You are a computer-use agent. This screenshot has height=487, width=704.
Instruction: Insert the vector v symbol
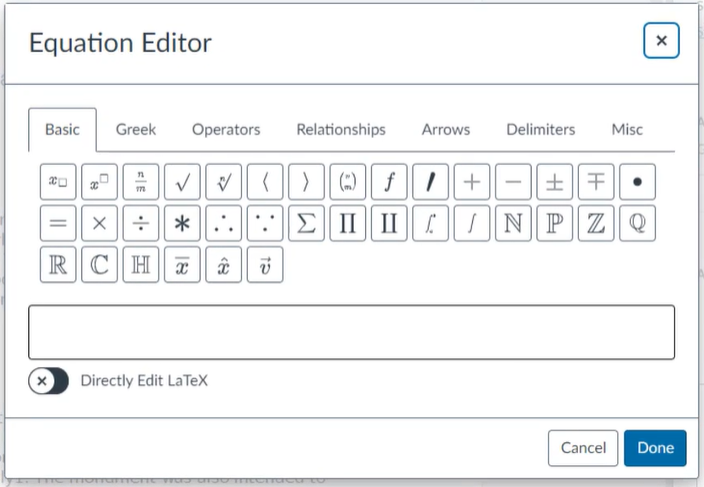point(265,265)
